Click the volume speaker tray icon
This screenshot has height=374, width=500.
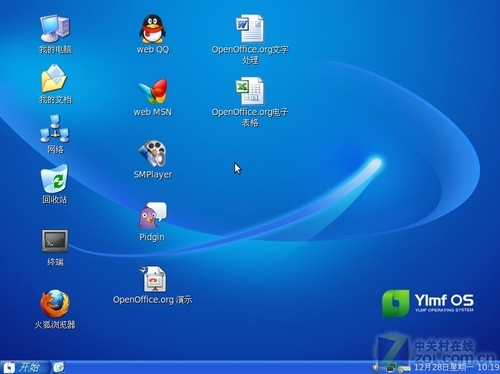(x=376, y=368)
